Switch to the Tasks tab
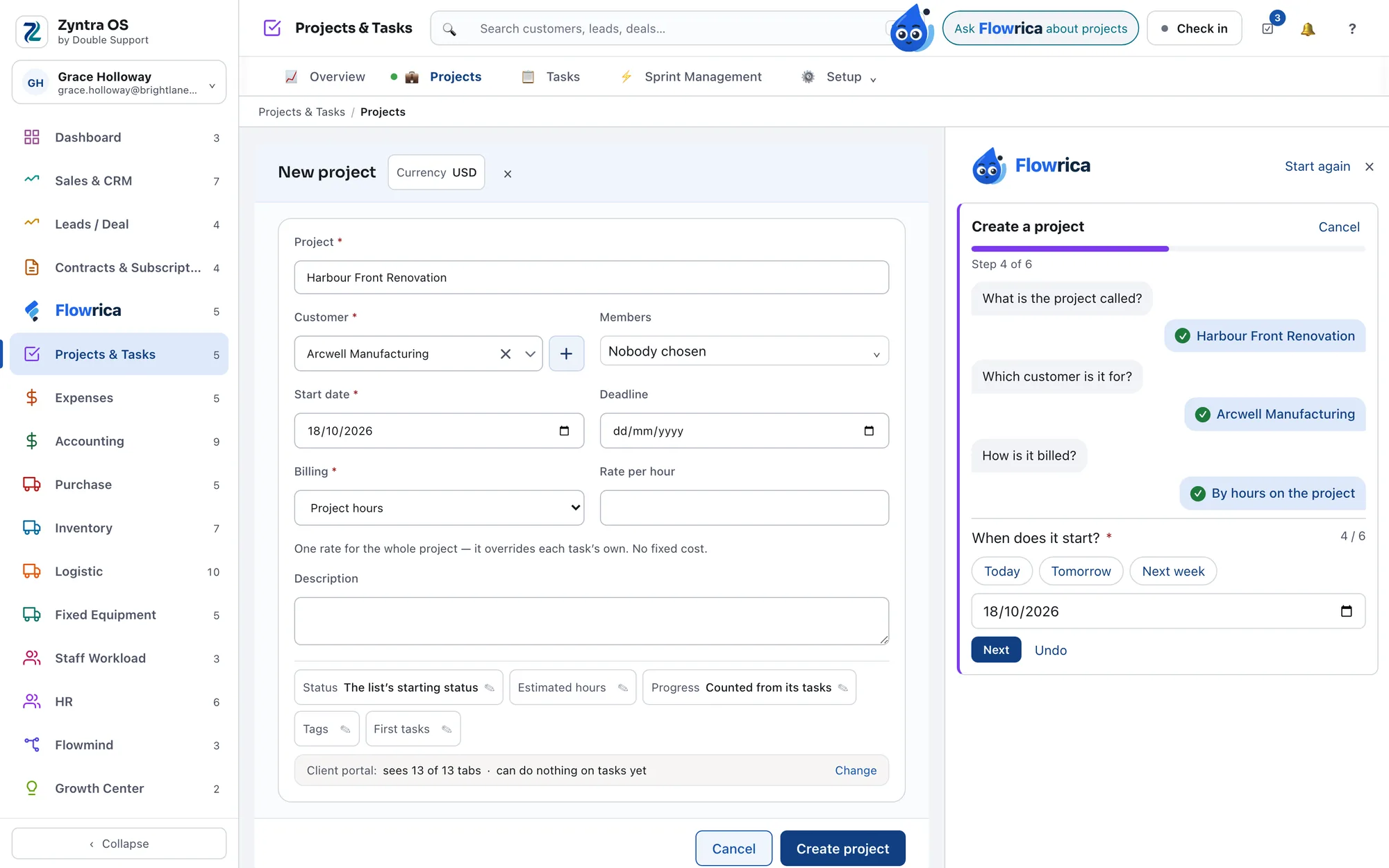 click(x=551, y=77)
